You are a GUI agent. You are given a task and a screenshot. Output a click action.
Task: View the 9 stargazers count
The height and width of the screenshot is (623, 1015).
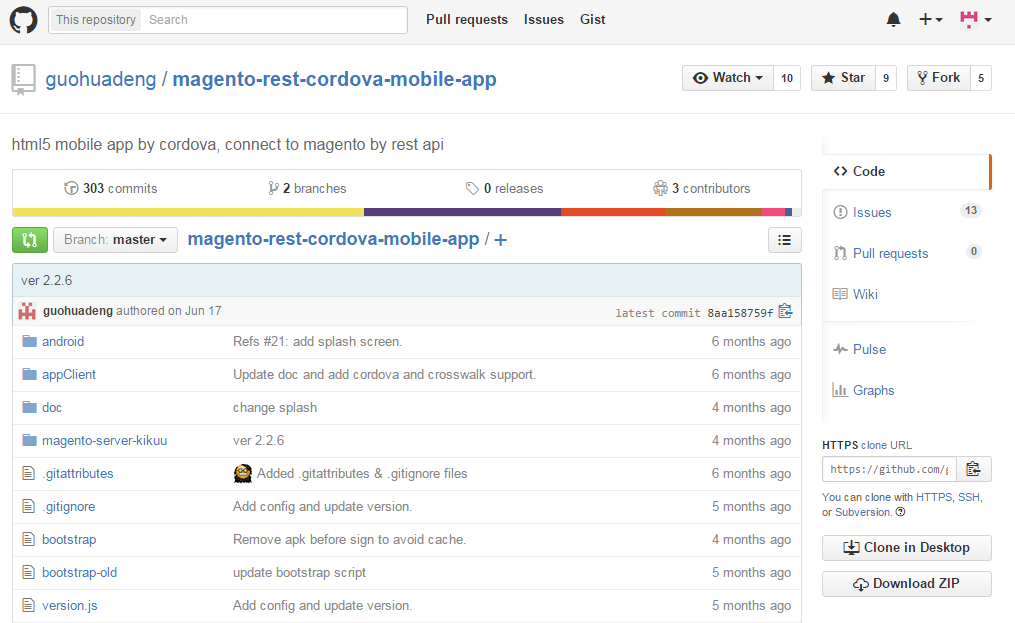coord(886,78)
